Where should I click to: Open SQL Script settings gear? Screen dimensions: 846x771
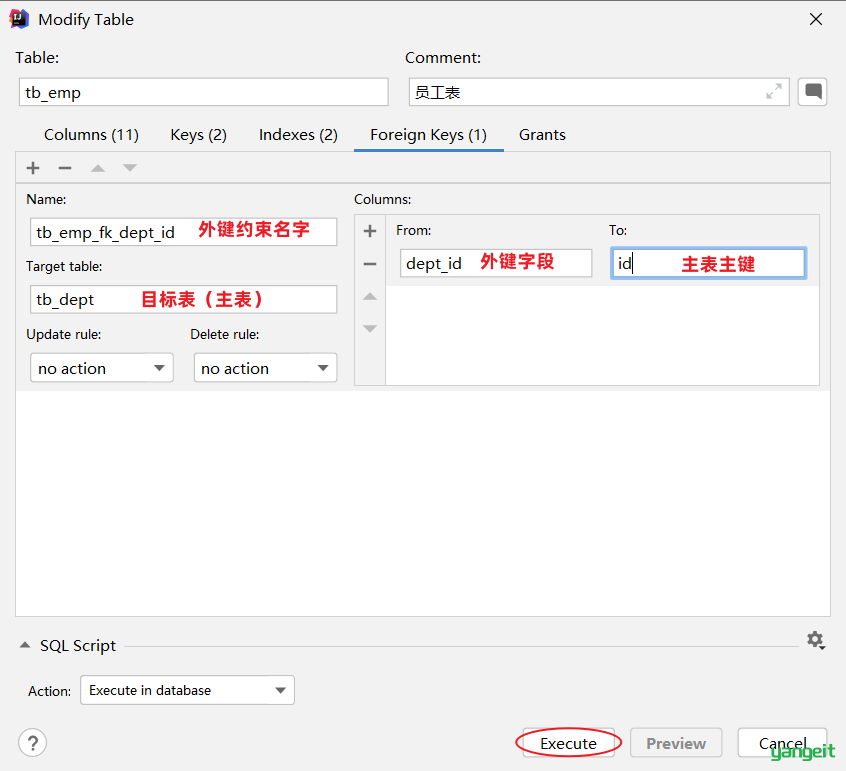point(815,640)
